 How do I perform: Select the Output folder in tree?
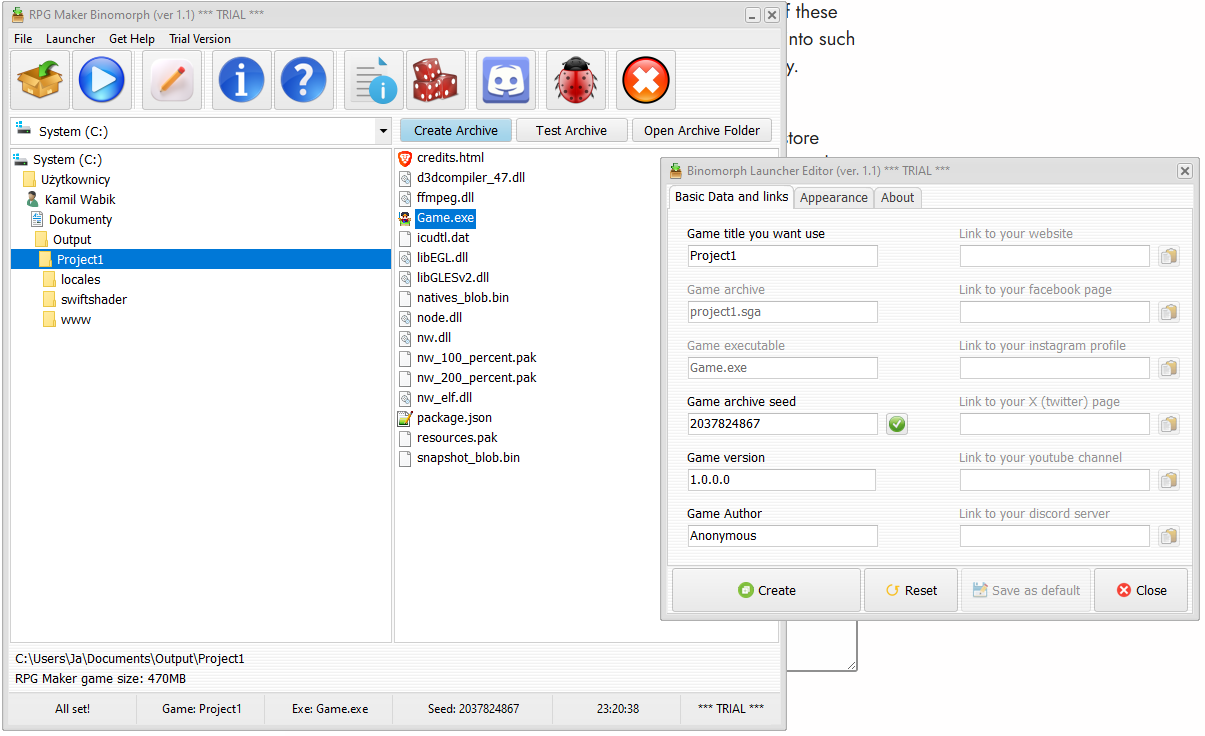(x=72, y=239)
